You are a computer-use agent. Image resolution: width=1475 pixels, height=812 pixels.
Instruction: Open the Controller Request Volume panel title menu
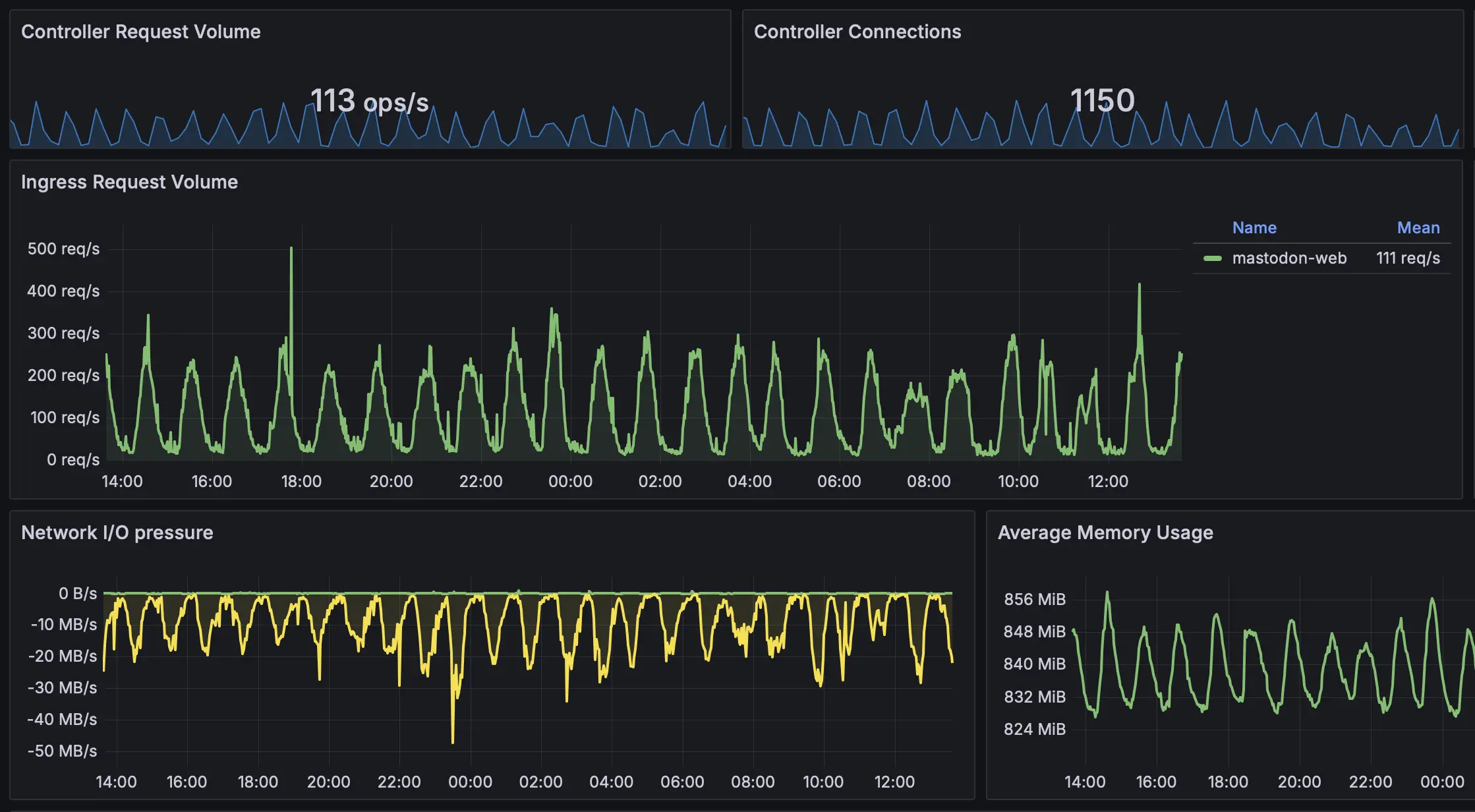(x=140, y=32)
